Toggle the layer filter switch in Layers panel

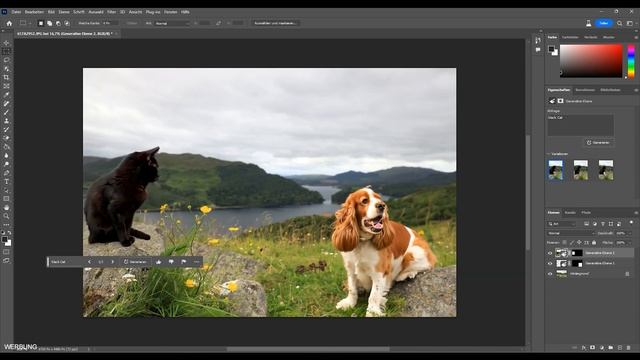click(x=631, y=222)
